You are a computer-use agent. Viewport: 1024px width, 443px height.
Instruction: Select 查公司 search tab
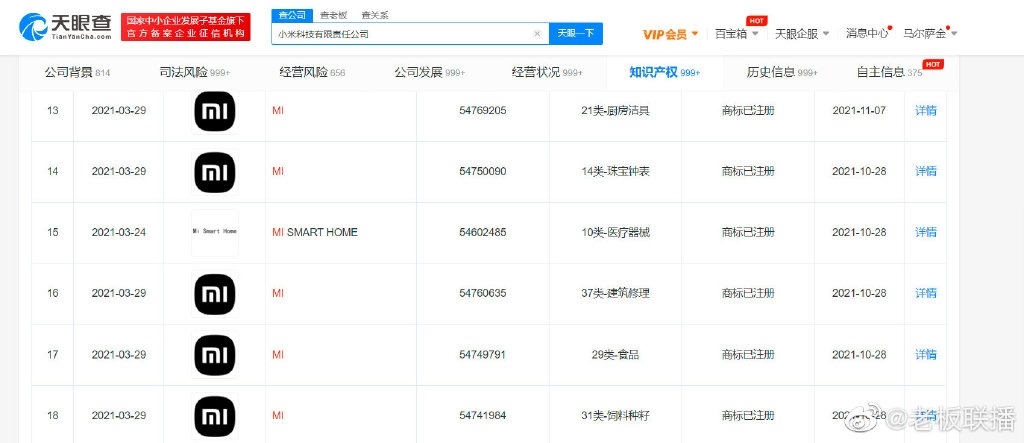(x=291, y=15)
